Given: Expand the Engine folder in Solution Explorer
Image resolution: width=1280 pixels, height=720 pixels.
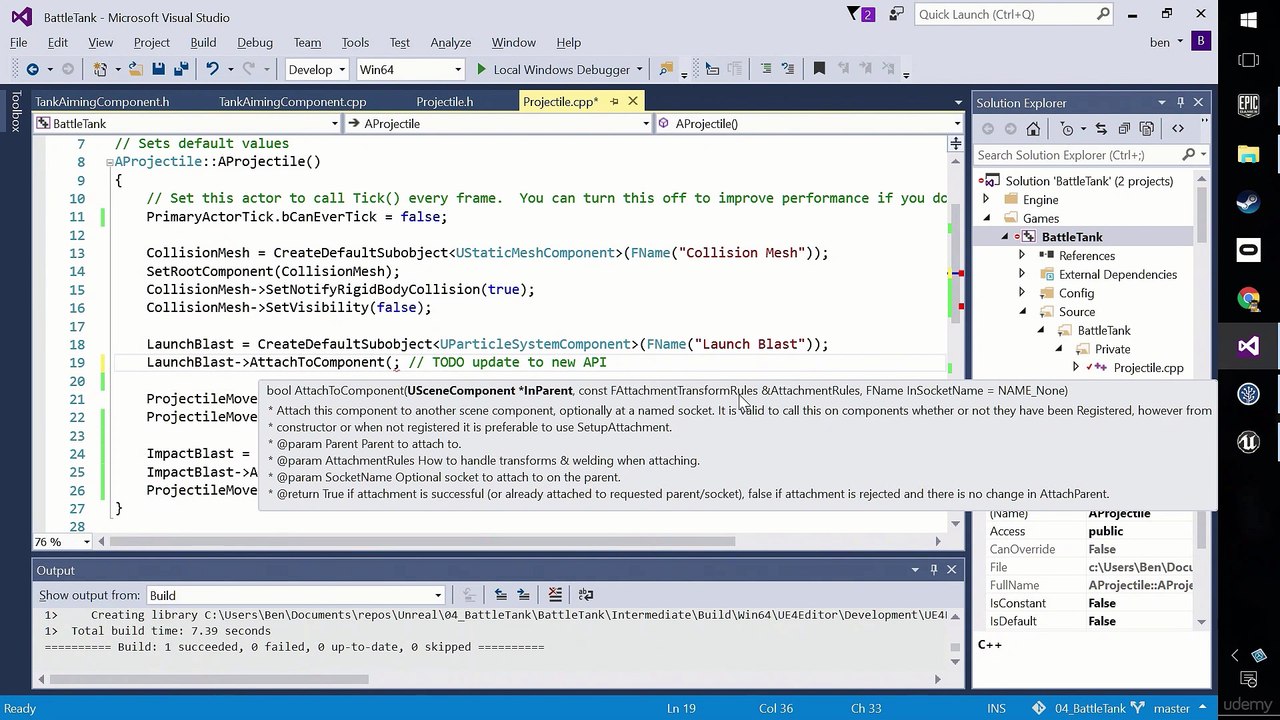Looking at the screenshot, I should tap(986, 200).
